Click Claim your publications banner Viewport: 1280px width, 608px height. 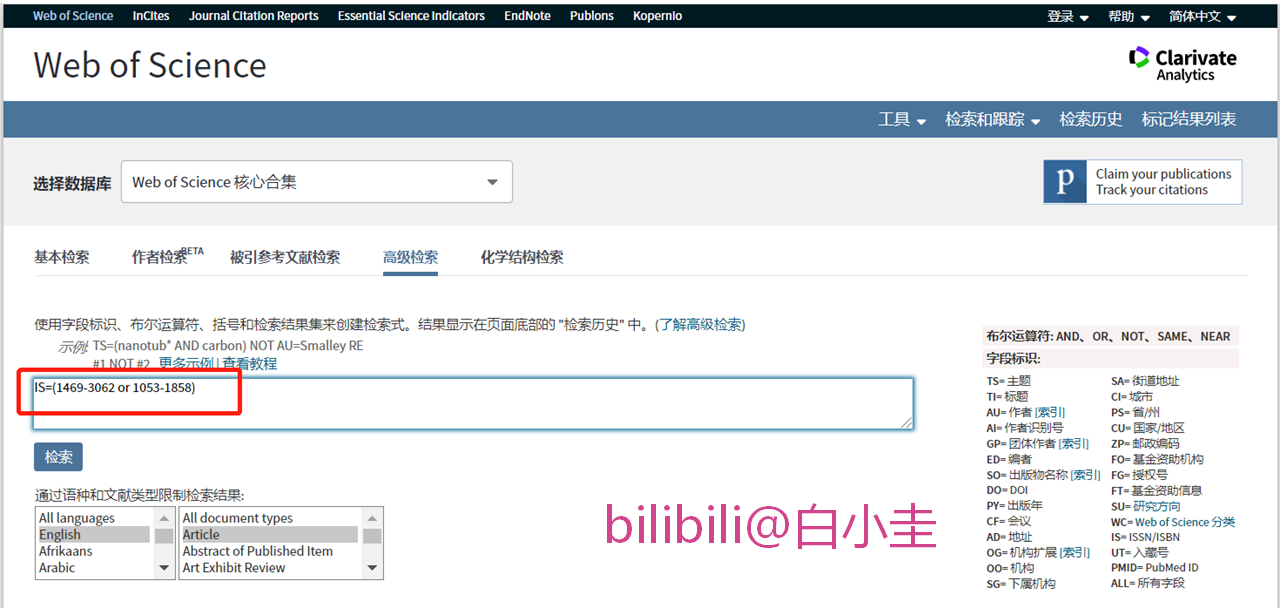[1143, 182]
